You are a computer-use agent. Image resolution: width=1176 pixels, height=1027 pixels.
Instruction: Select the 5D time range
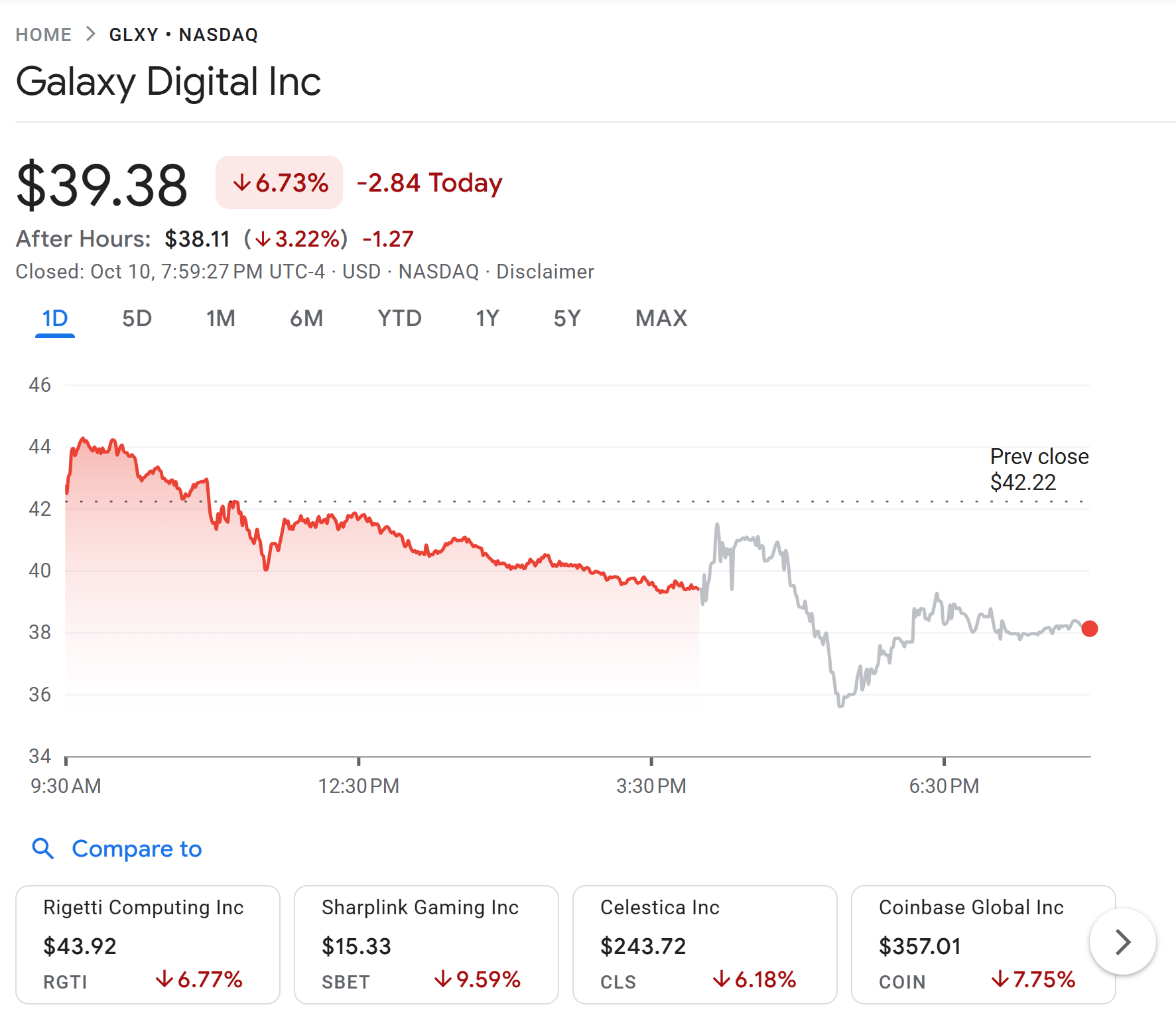tap(137, 318)
